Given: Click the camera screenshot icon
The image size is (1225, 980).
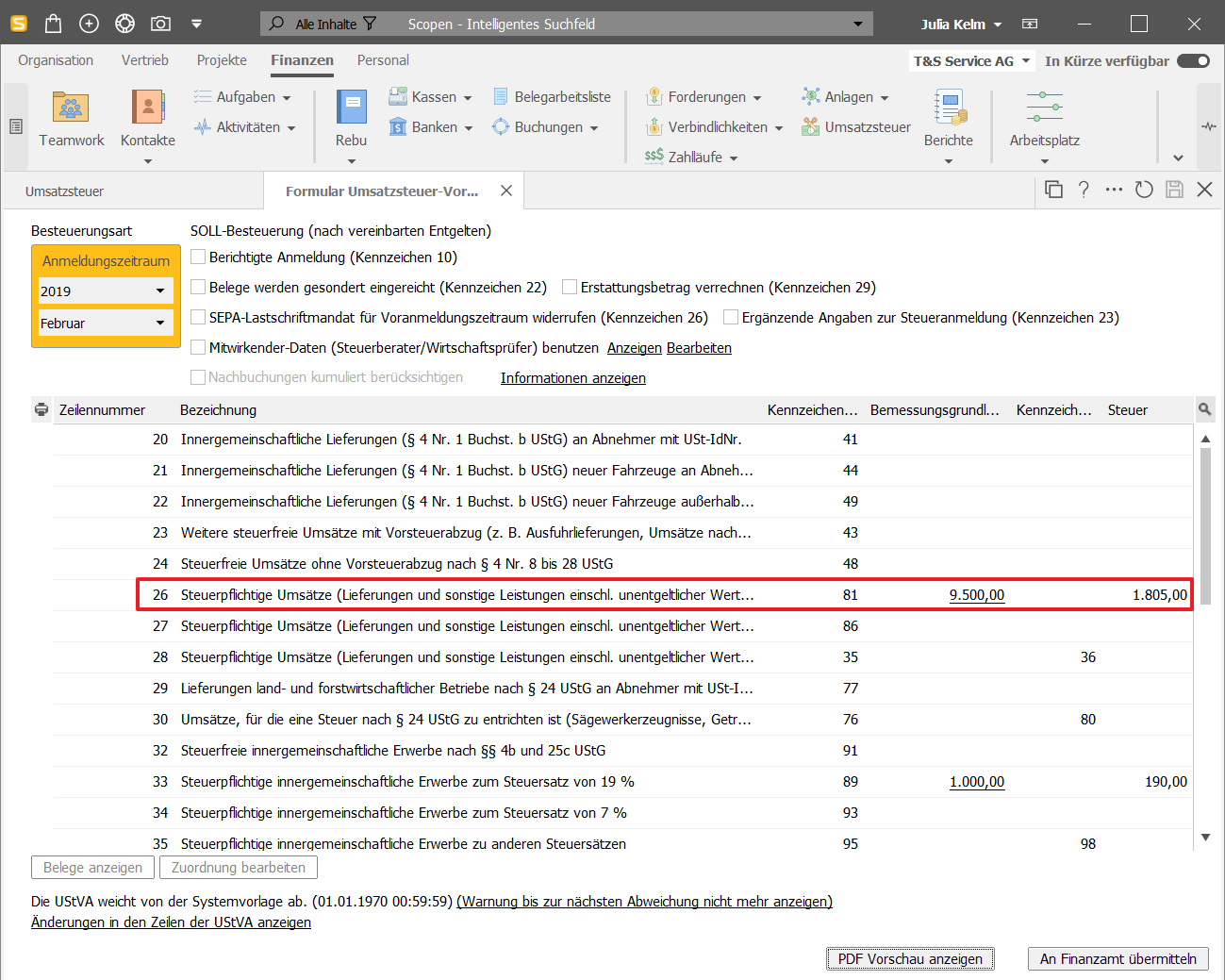Looking at the screenshot, I should (161, 24).
